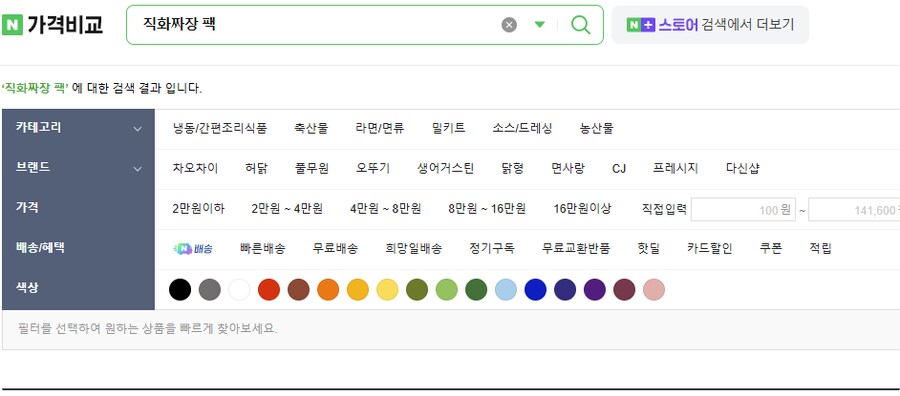The width and height of the screenshot is (900, 396).
Task: Toggle the 무료배송 filter
Action: 335,249
